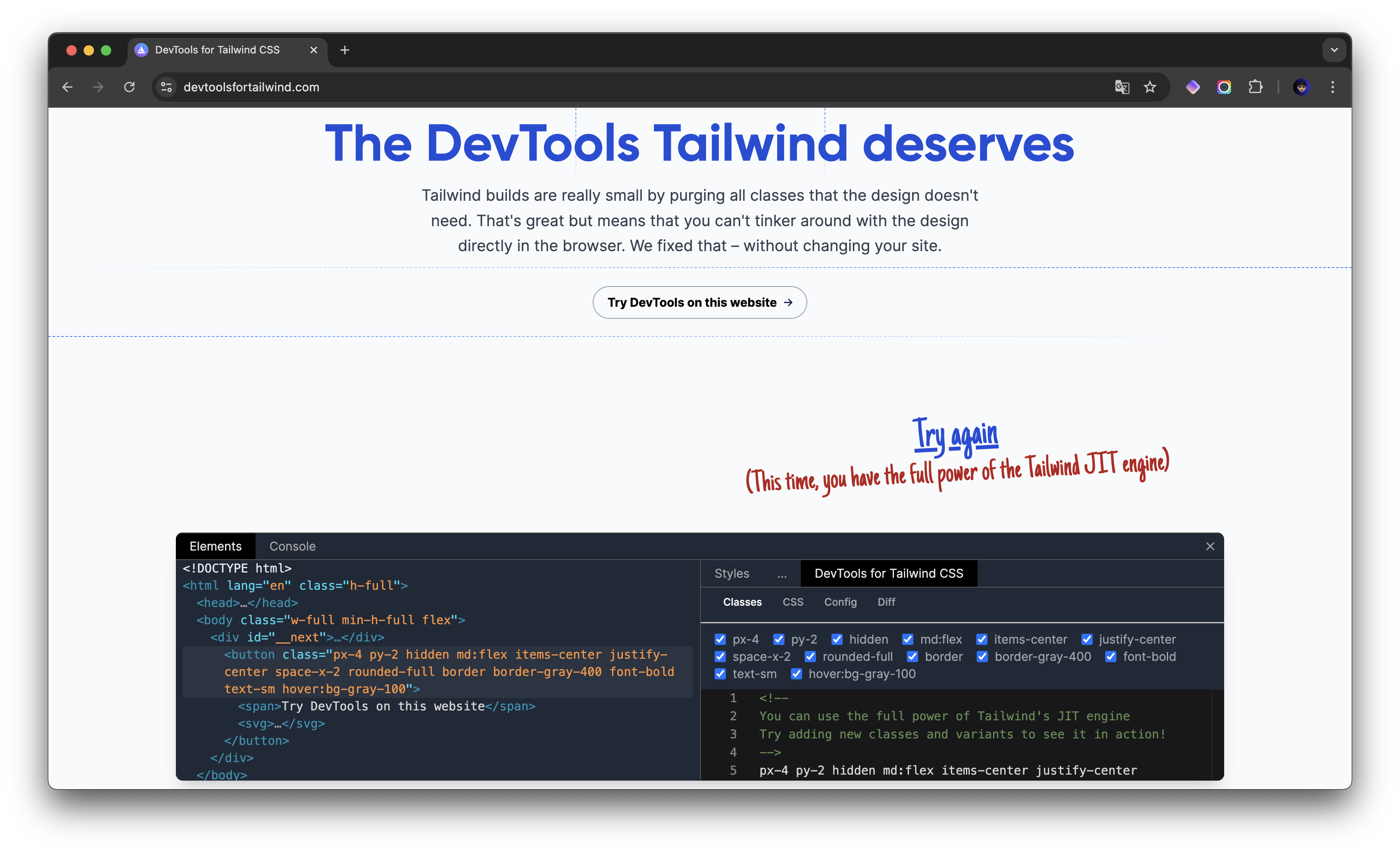Expand the head element node
This screenshot has width=1400, height=853.
point(247,603)
